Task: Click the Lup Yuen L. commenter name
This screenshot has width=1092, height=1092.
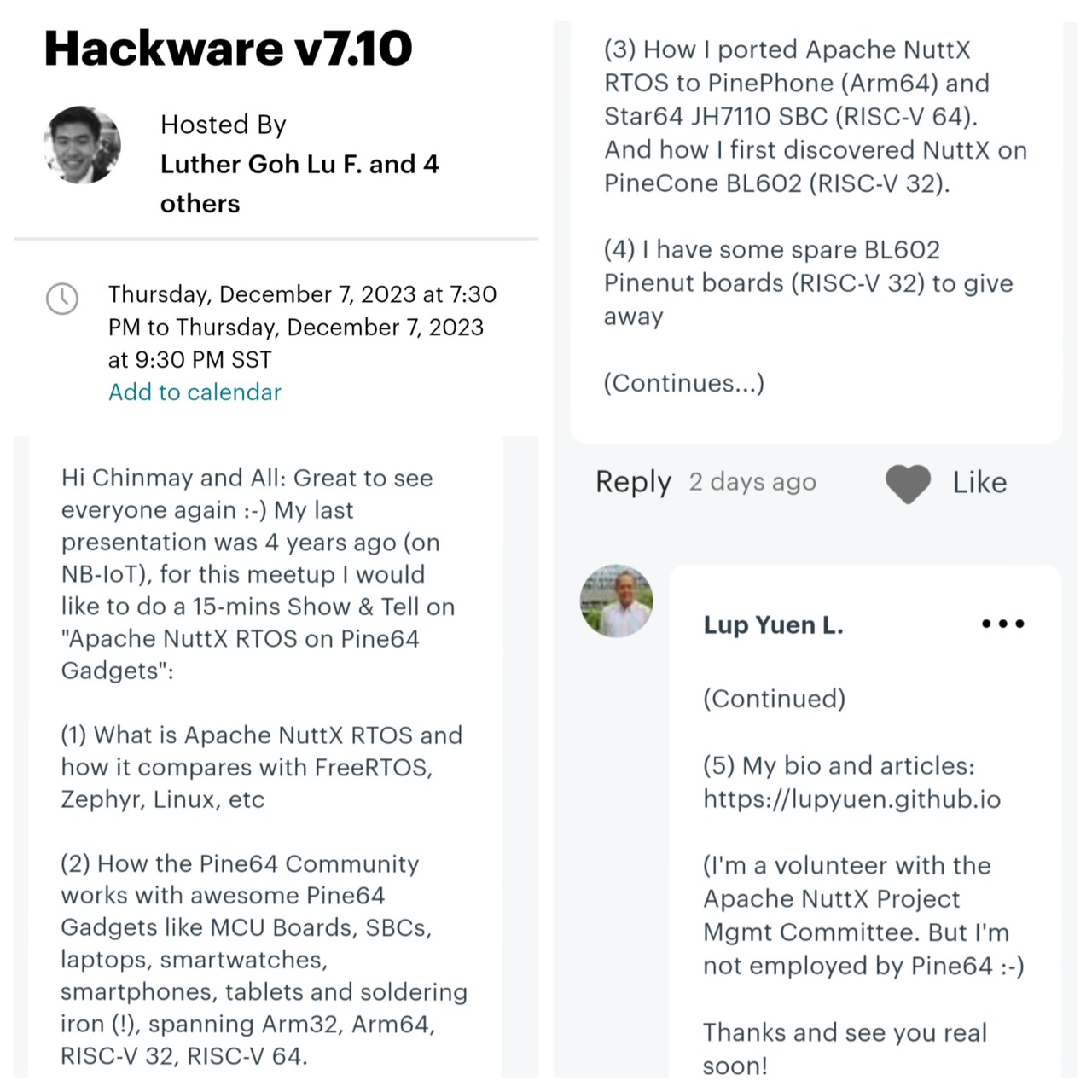Action: tap(773, 625)
